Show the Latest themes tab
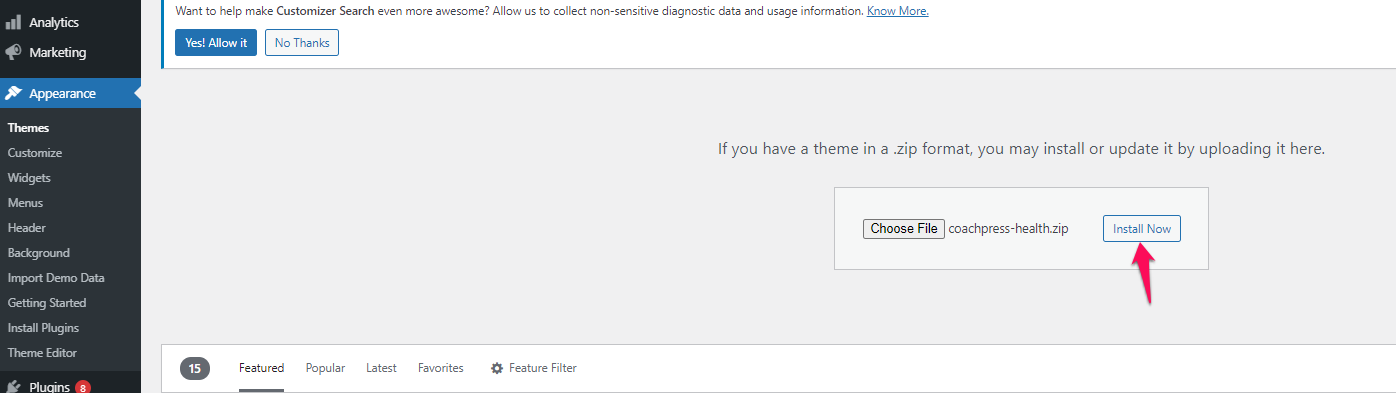Screen dimensions: 1396x393 point(381,368)
